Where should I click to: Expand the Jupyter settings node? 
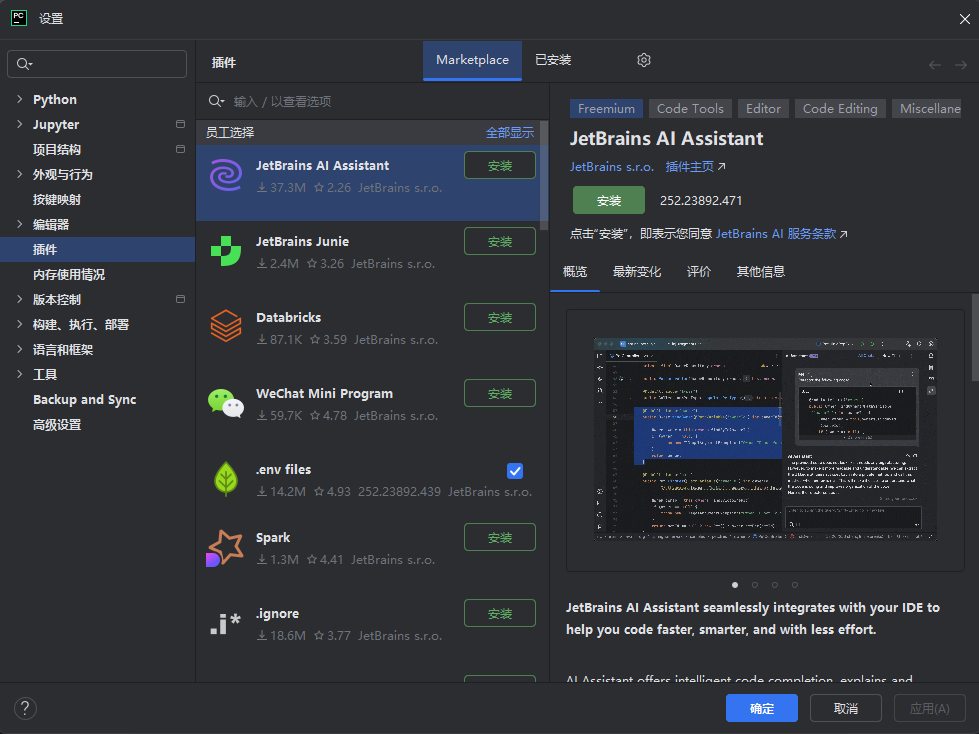pos(19,124)
